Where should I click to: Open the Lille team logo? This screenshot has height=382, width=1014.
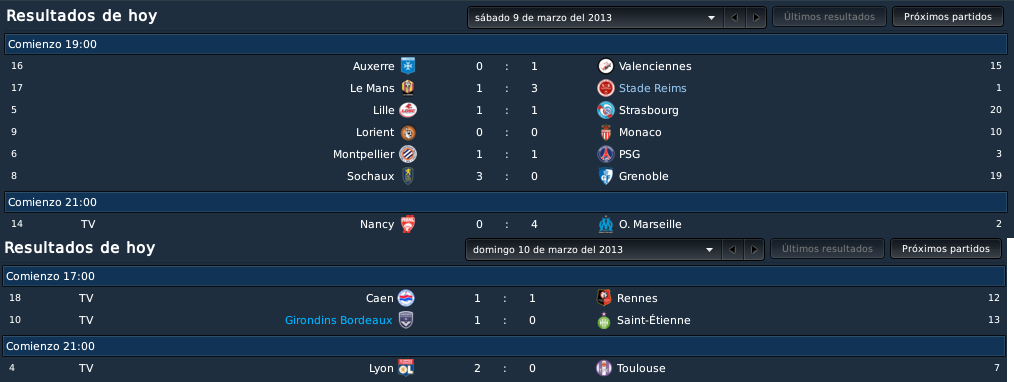point(407,110)
